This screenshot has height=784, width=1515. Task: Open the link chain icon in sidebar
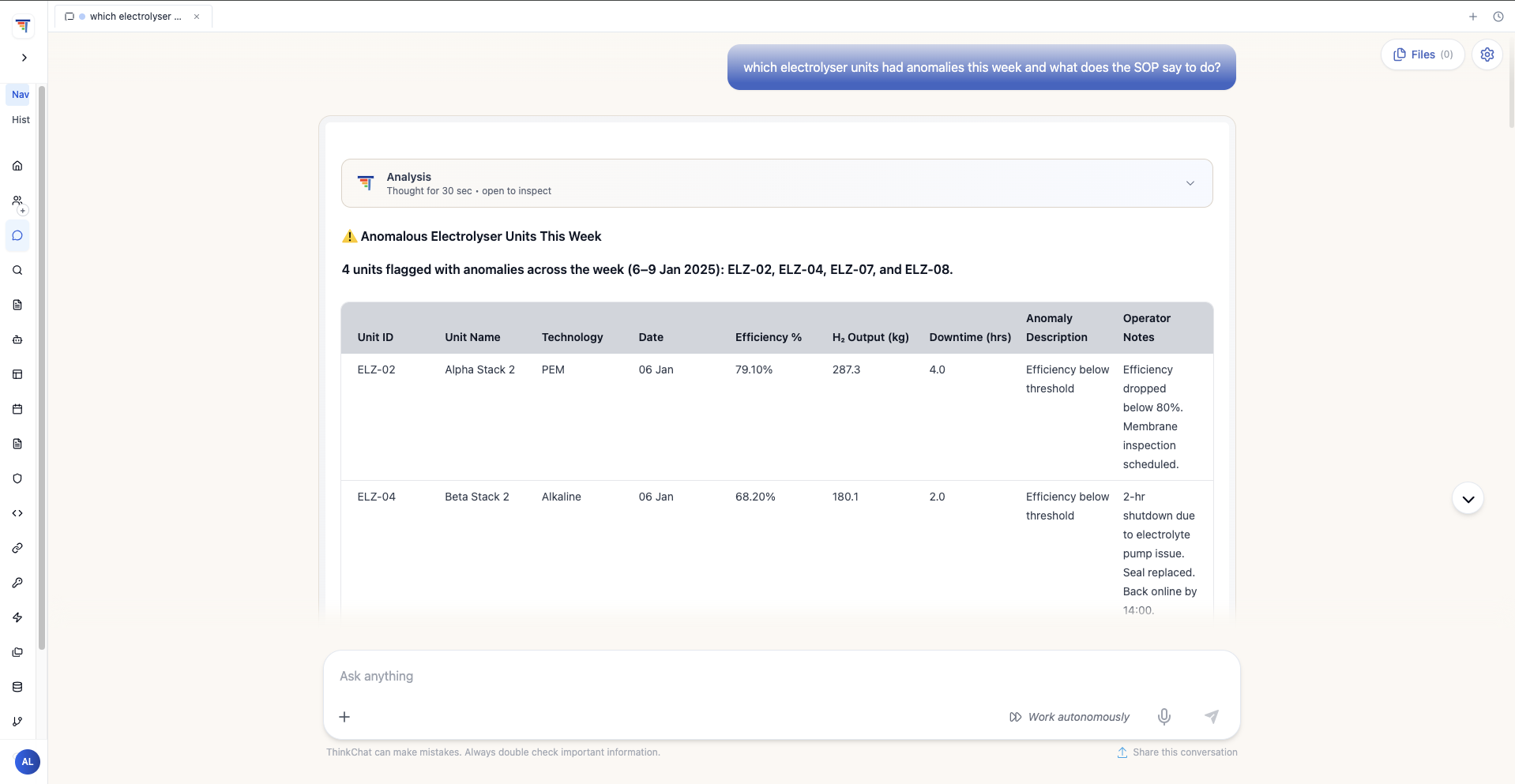point(17,548)
